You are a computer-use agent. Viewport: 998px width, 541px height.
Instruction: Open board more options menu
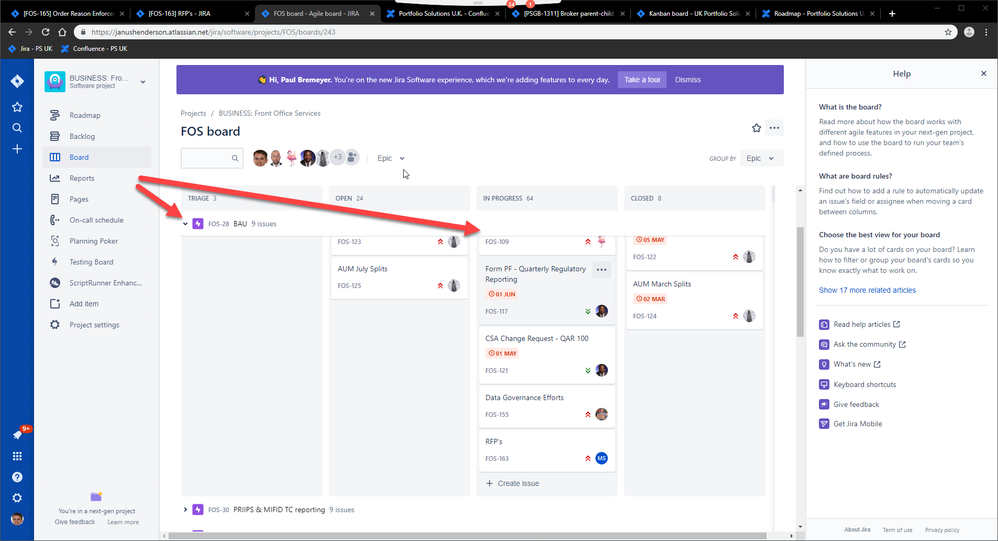774,128
